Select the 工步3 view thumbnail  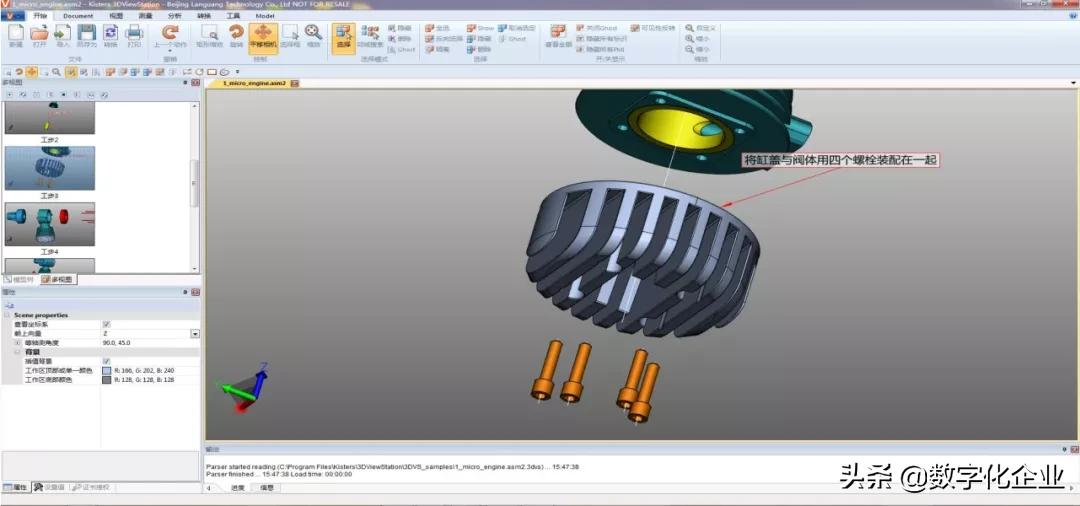[50, 168]
